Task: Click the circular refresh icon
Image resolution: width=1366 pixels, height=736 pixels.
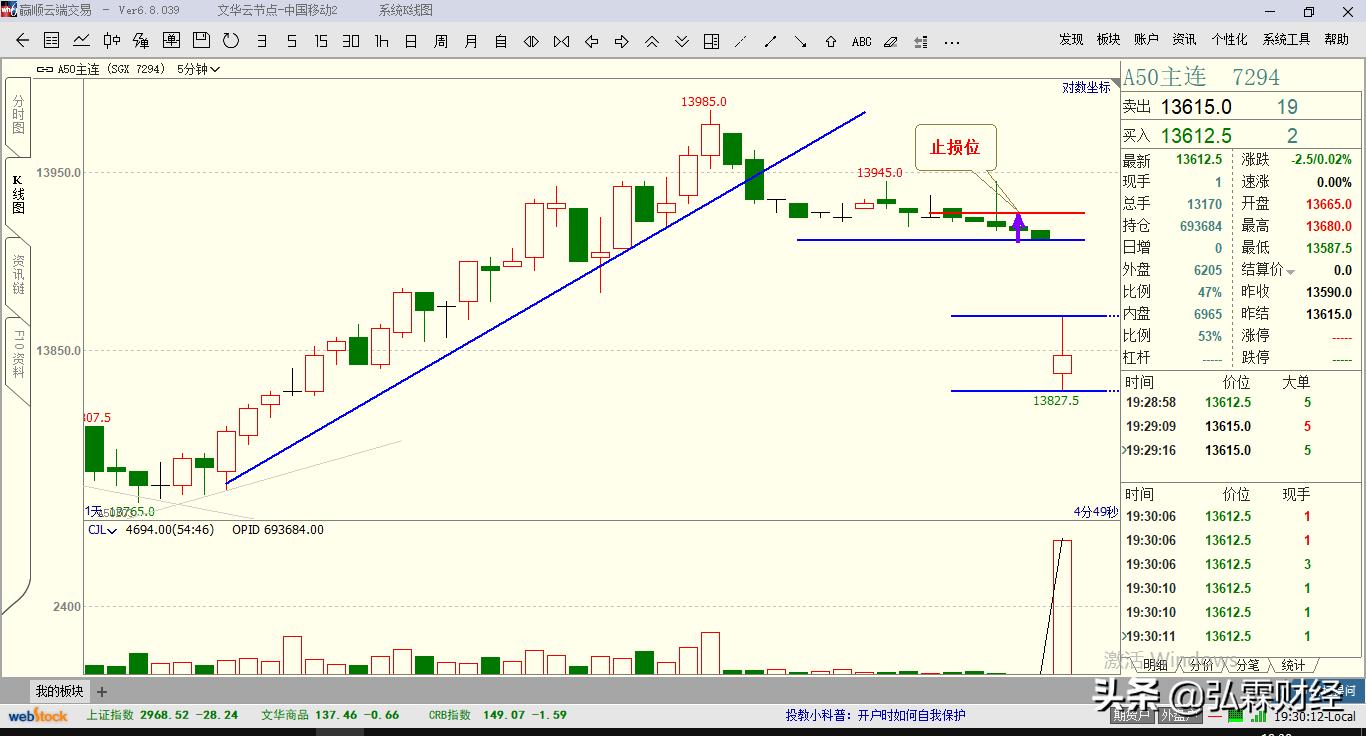Action: pos(231,41)
